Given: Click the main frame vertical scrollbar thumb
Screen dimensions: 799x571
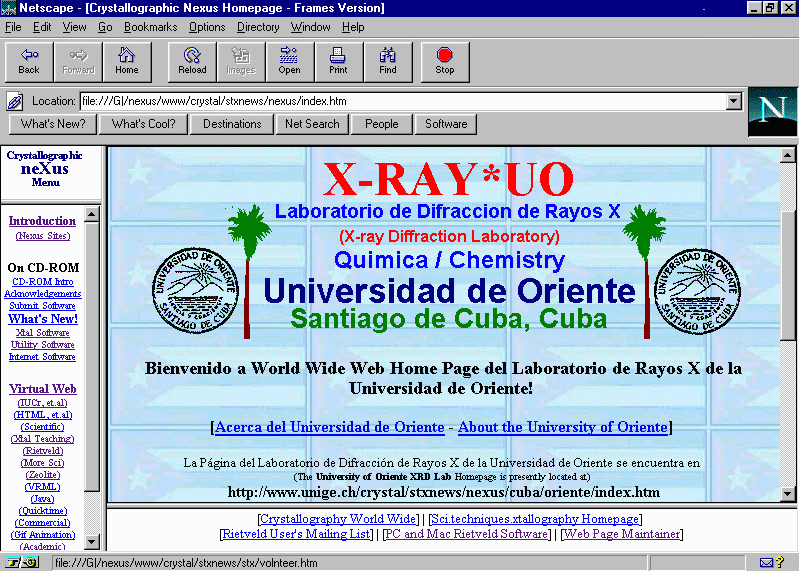Looking at the screenshot, I should point(788,275).
